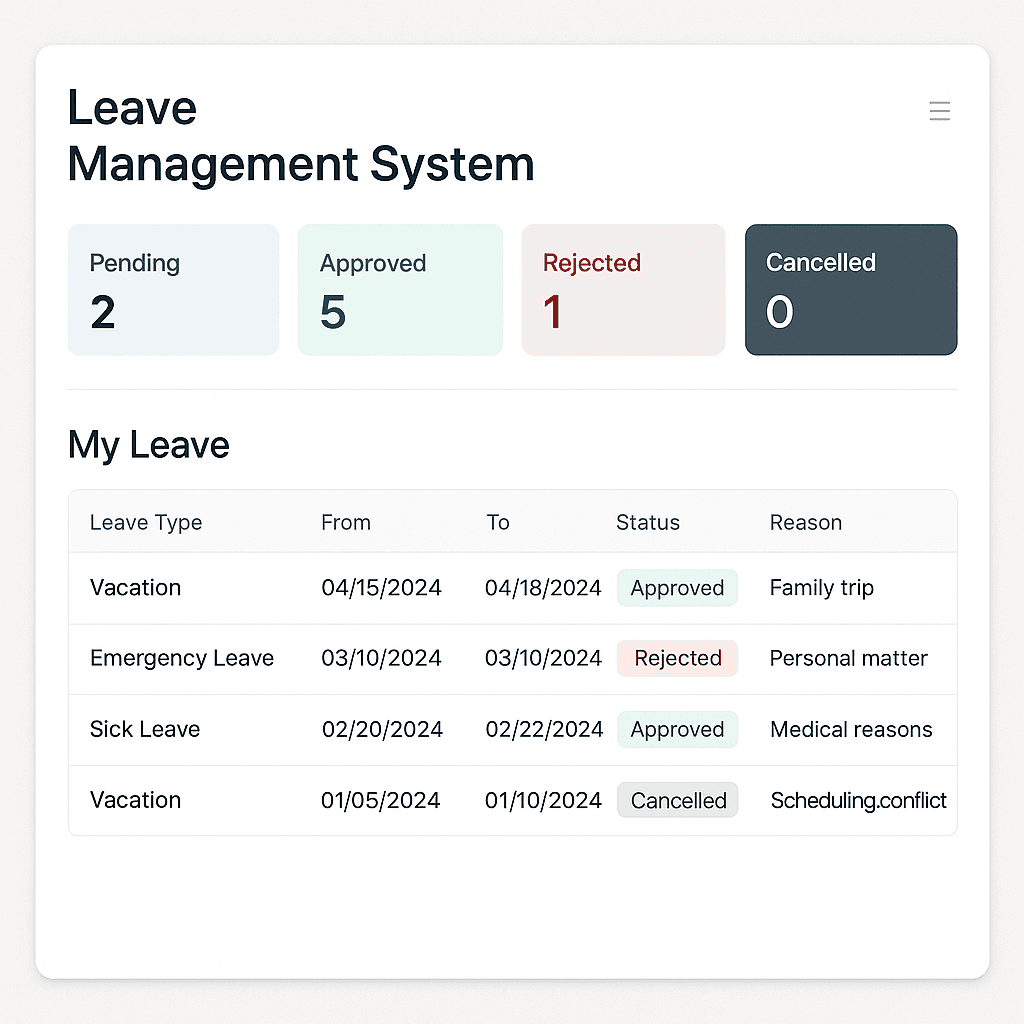The width and height of the screenshot is (1024, 1024).
Task: Click the To column header
Action: [498, 522]
